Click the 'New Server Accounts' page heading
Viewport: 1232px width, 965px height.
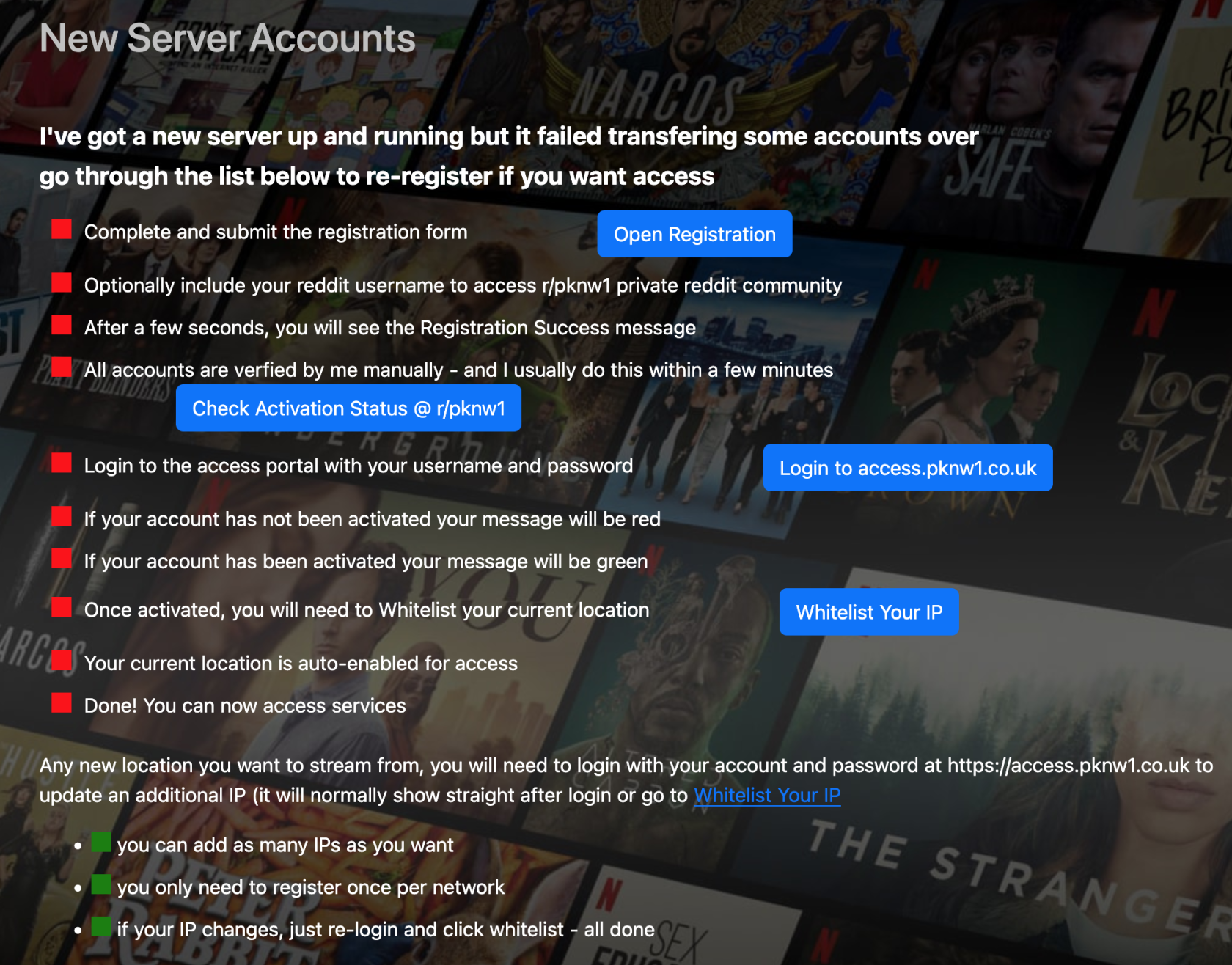[x=227, y=38]
